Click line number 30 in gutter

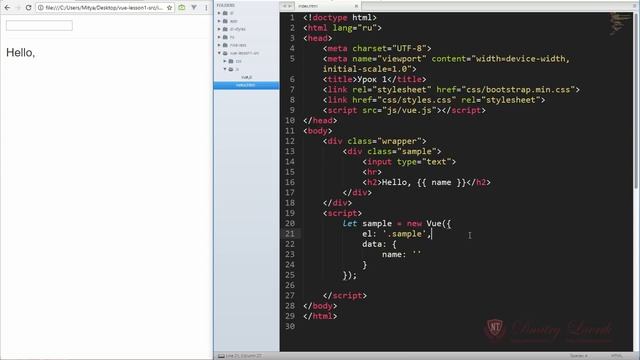(x=290, y=326)
